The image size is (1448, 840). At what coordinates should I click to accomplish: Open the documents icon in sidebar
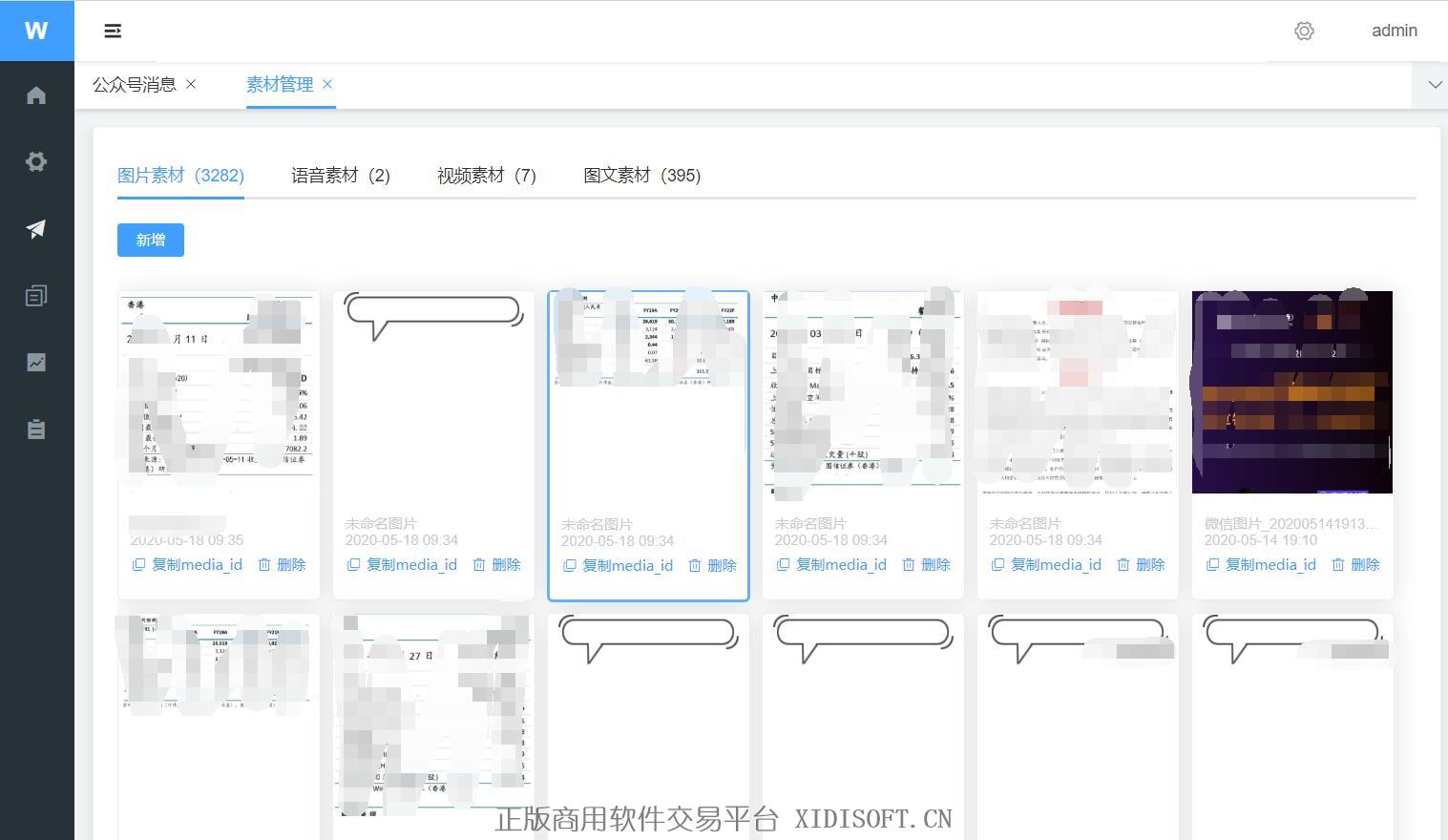click(x=36, y=296)
